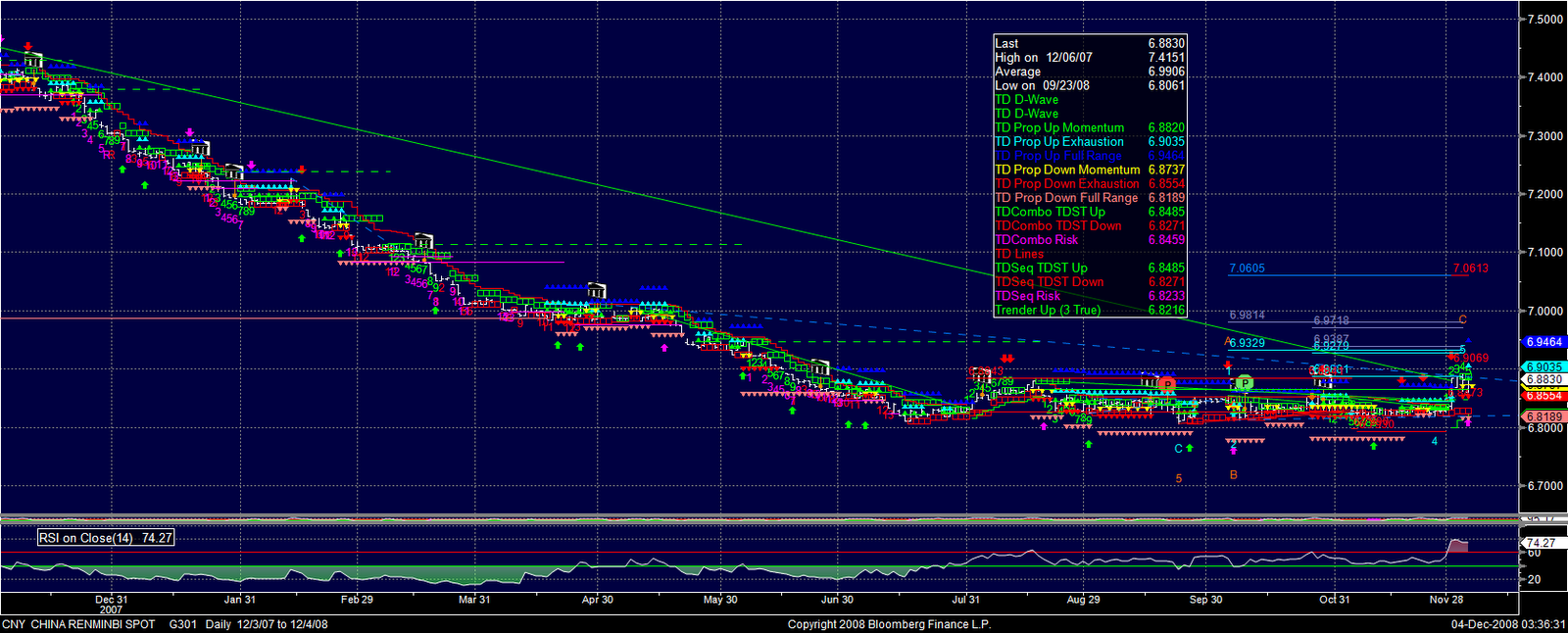Click TD Lines legend entry
Screen dimensions: 1568x633
coord(1019,254)
